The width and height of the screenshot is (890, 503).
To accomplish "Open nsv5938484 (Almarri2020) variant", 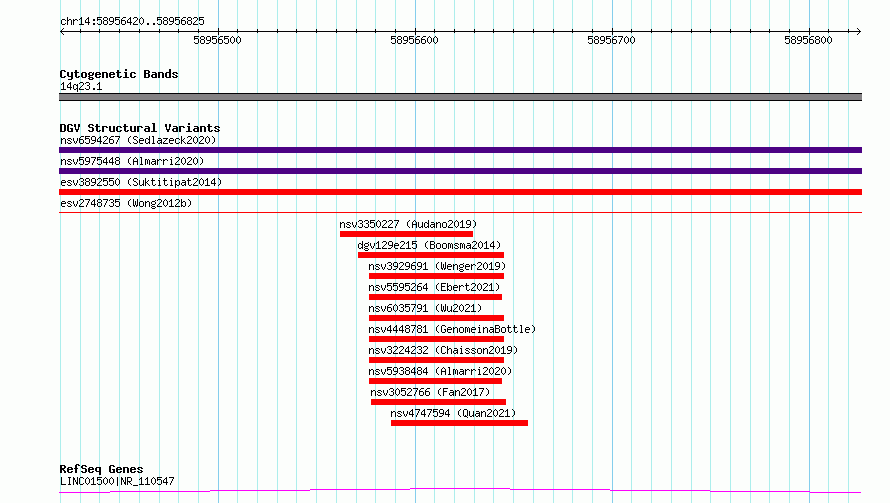I will click(x=440, y=371).
